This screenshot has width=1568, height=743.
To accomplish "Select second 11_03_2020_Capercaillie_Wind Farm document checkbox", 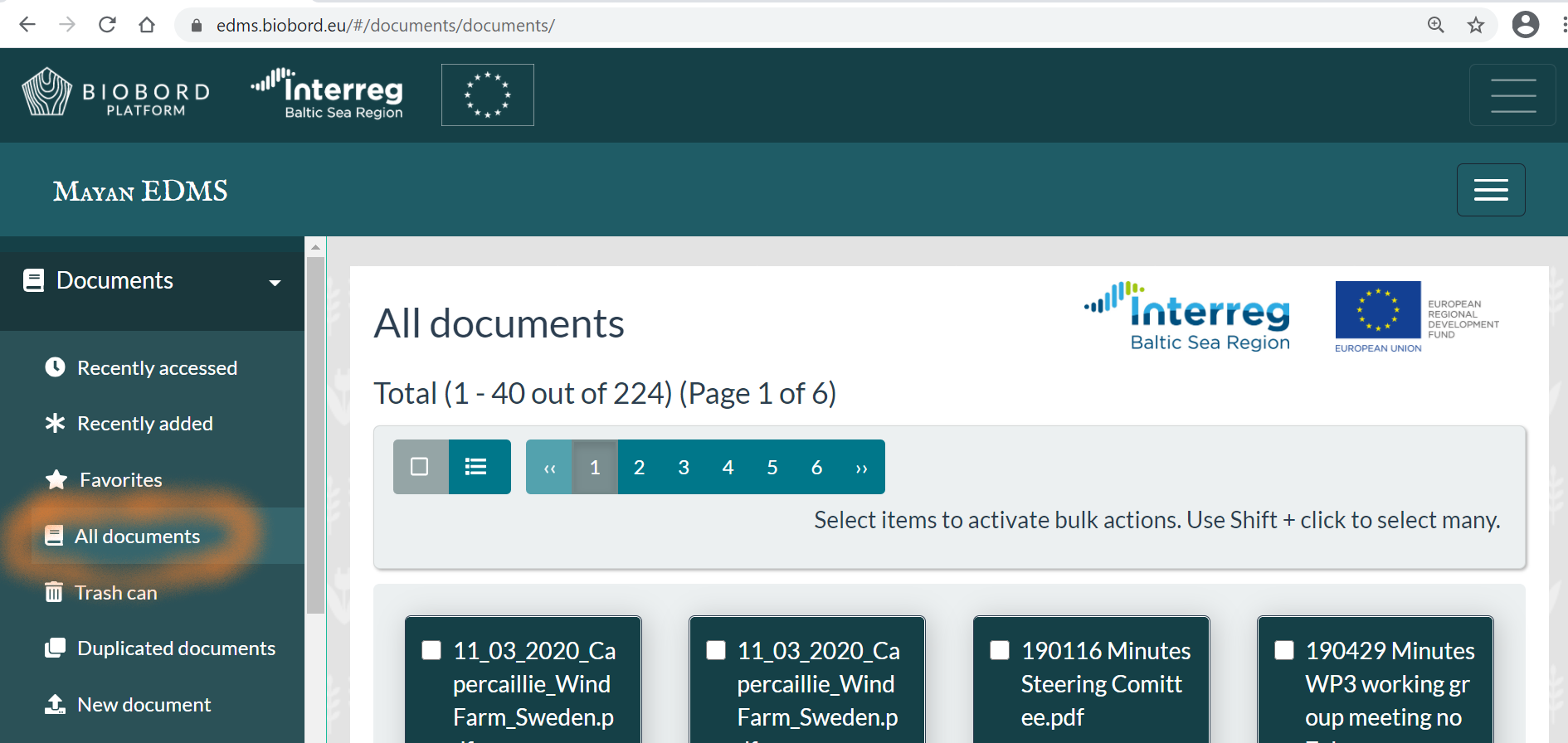I will 716,650.
